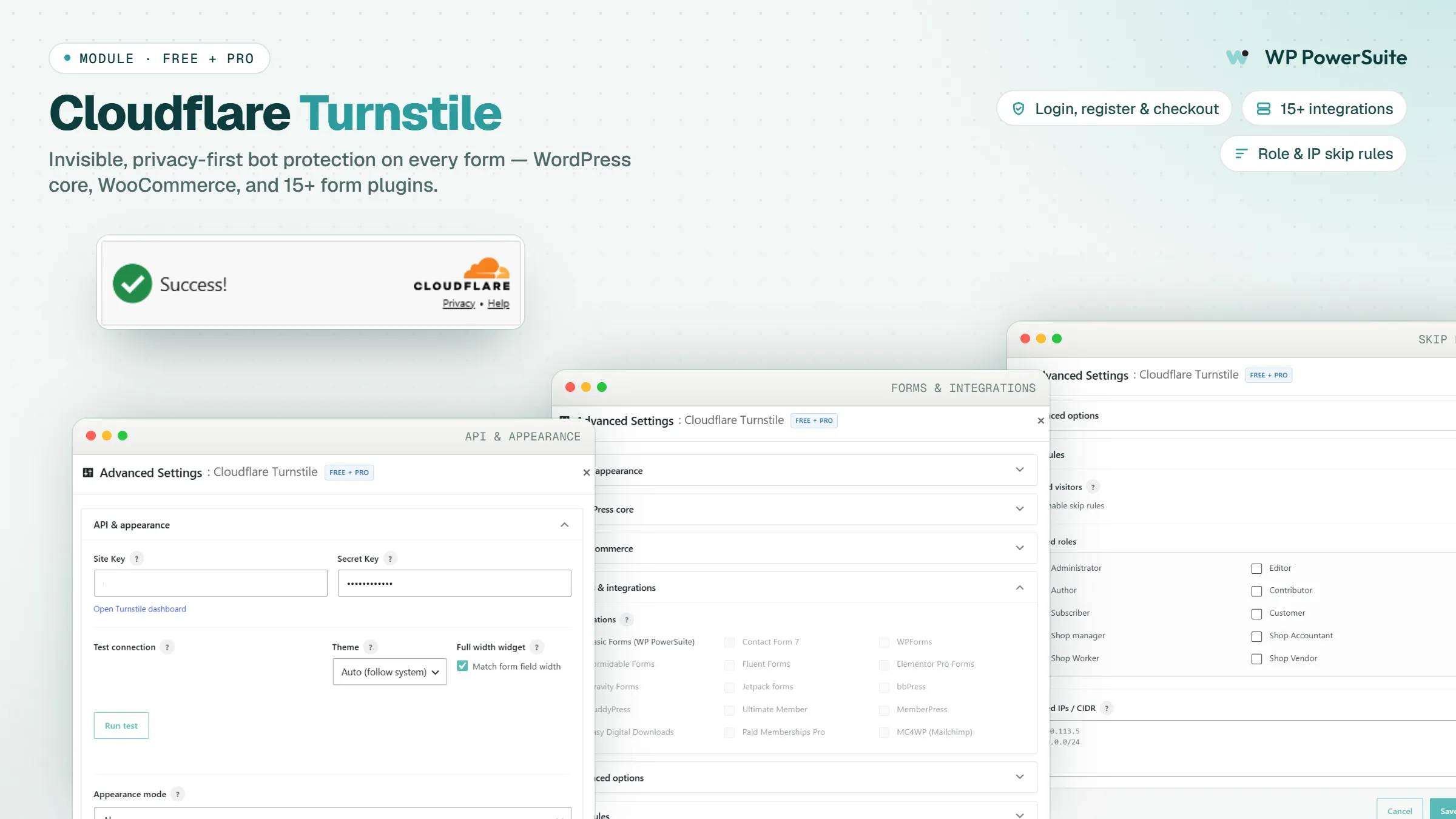Click the Shop manager role label

(x=1078, y=636)
